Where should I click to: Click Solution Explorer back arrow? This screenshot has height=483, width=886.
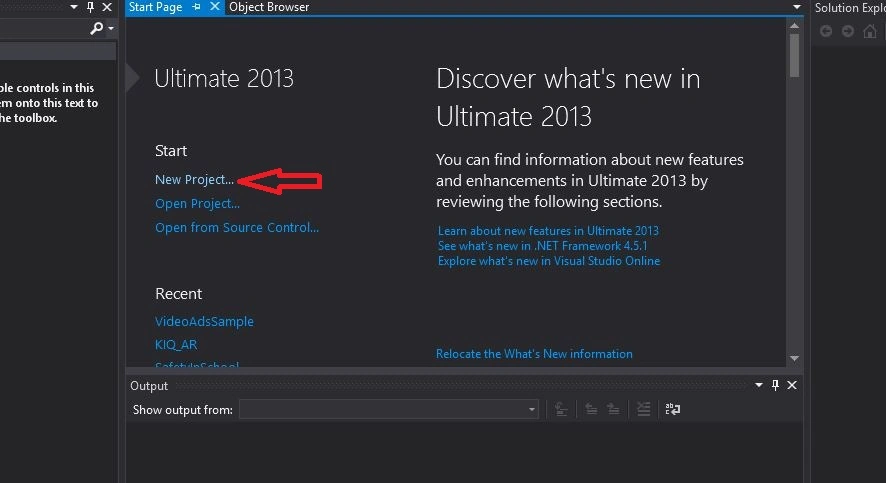[x=826, y=31]
